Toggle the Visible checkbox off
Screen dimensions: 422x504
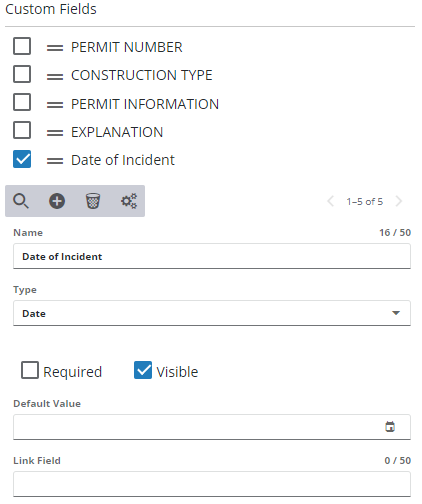point(143,370)
